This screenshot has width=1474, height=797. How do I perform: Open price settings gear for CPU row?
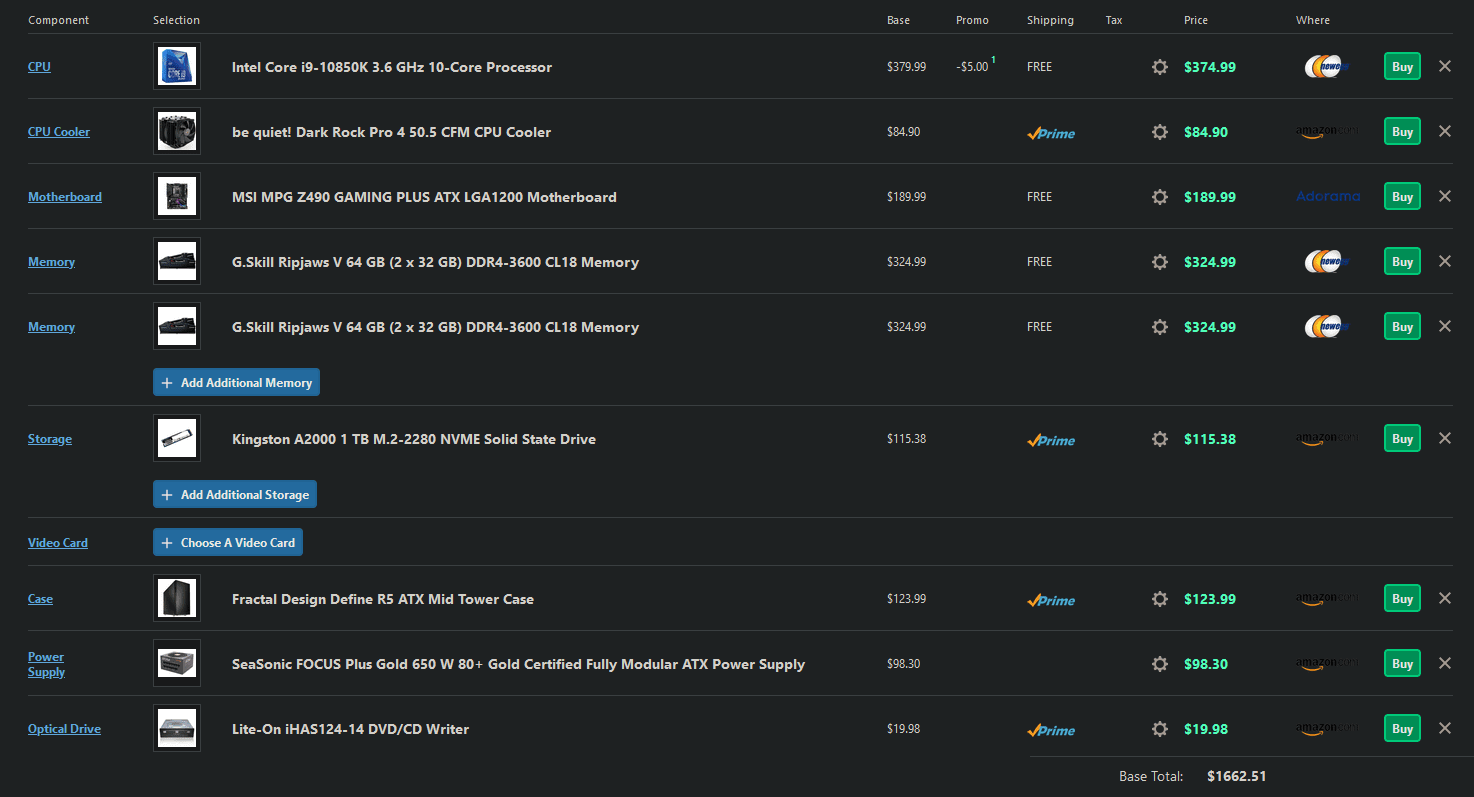(1160, 67)
